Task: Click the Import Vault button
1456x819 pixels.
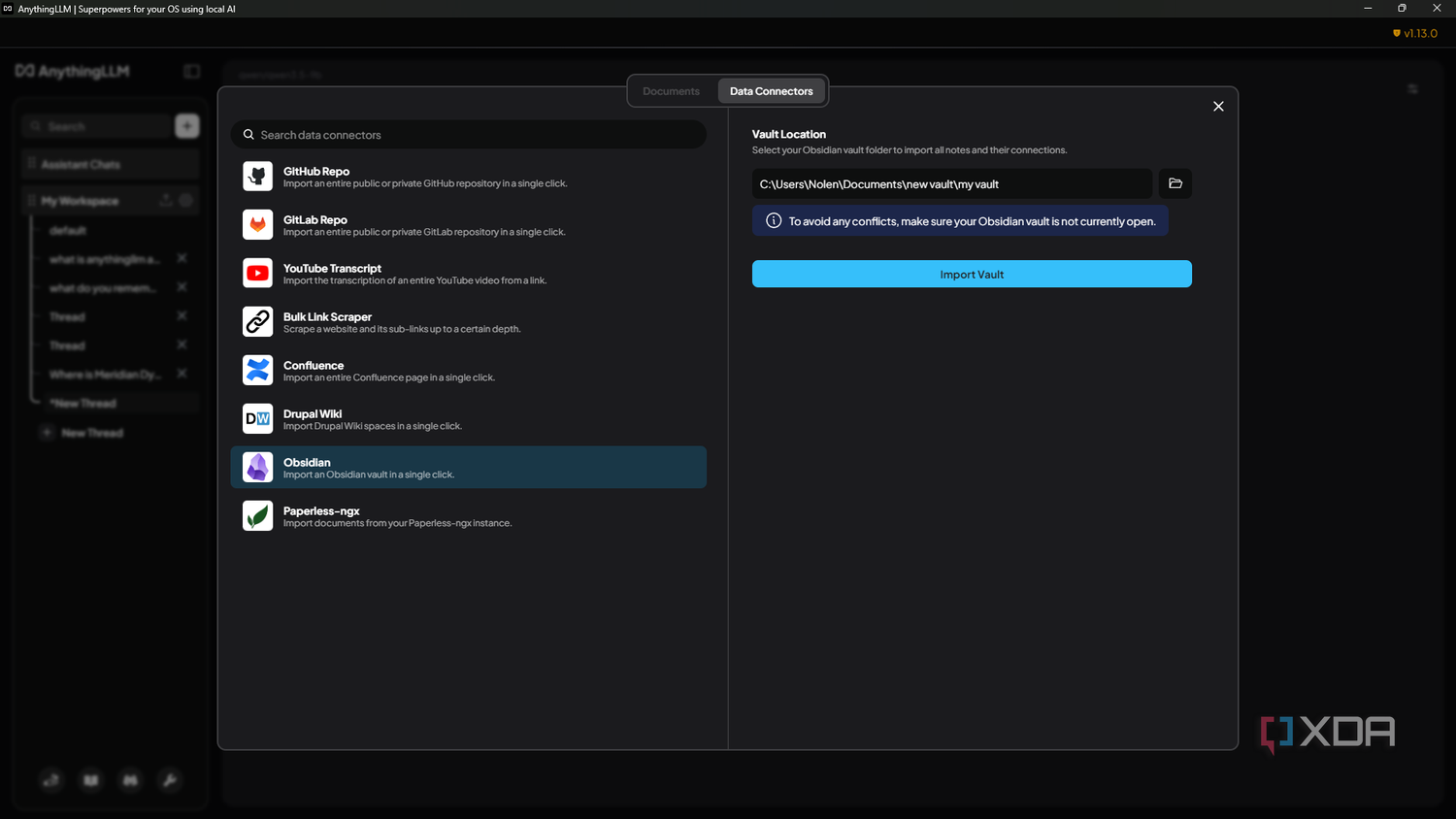Action: tap(972, 274)
